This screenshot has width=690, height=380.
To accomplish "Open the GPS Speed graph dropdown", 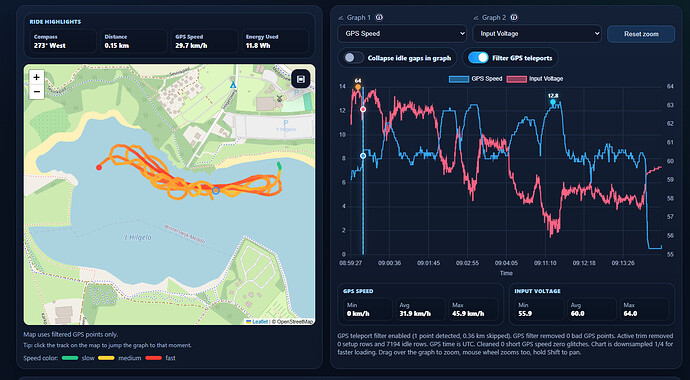I will pos(402,33).
